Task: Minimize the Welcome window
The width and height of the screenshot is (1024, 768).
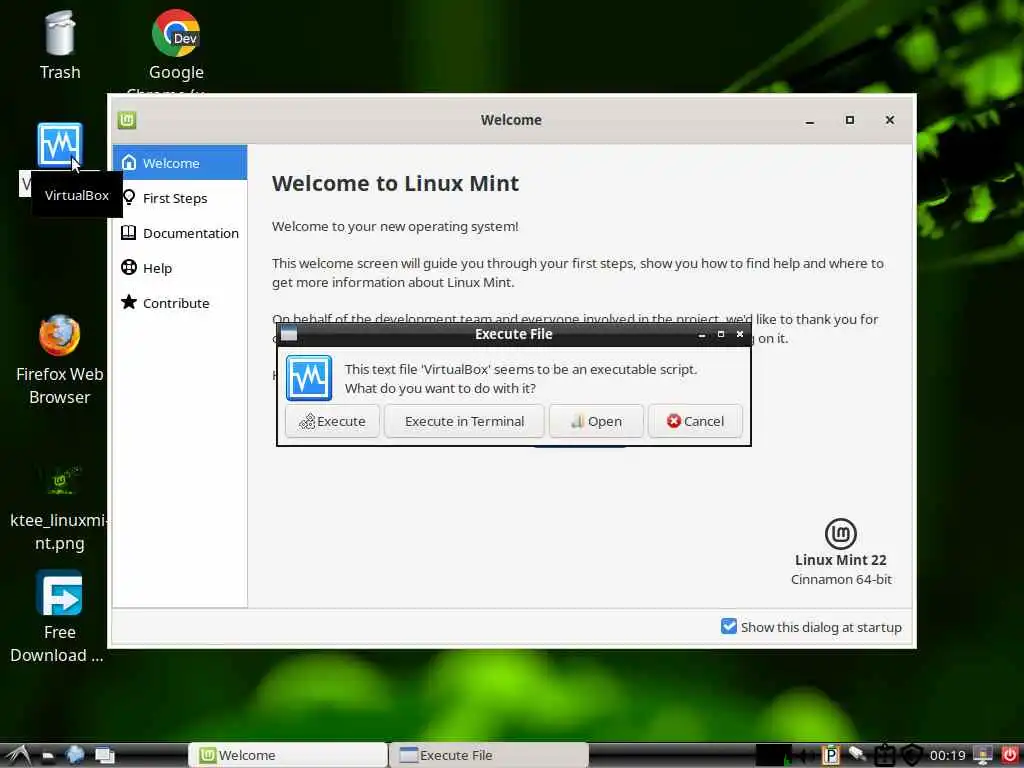Action: [810, 120]
